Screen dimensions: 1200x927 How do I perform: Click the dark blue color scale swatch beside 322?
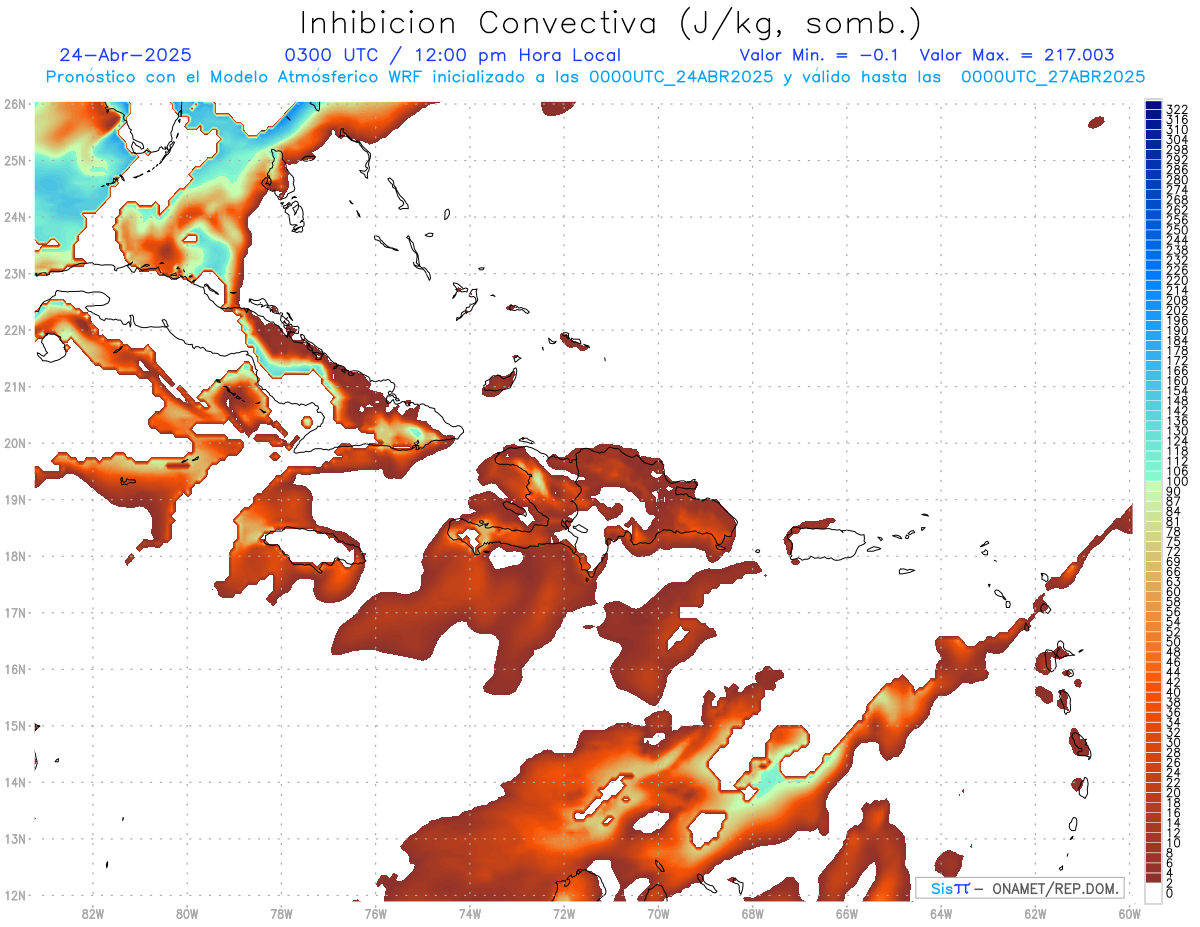click(x=1153, y=107)
